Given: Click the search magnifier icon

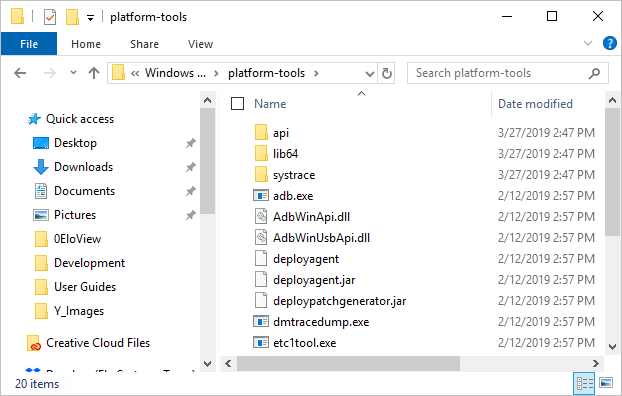Looking at the screenshot, I should (x=594, y=73).
